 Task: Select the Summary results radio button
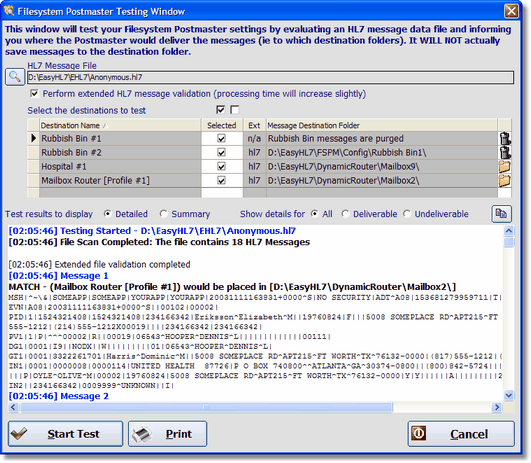tap(164, 214)
